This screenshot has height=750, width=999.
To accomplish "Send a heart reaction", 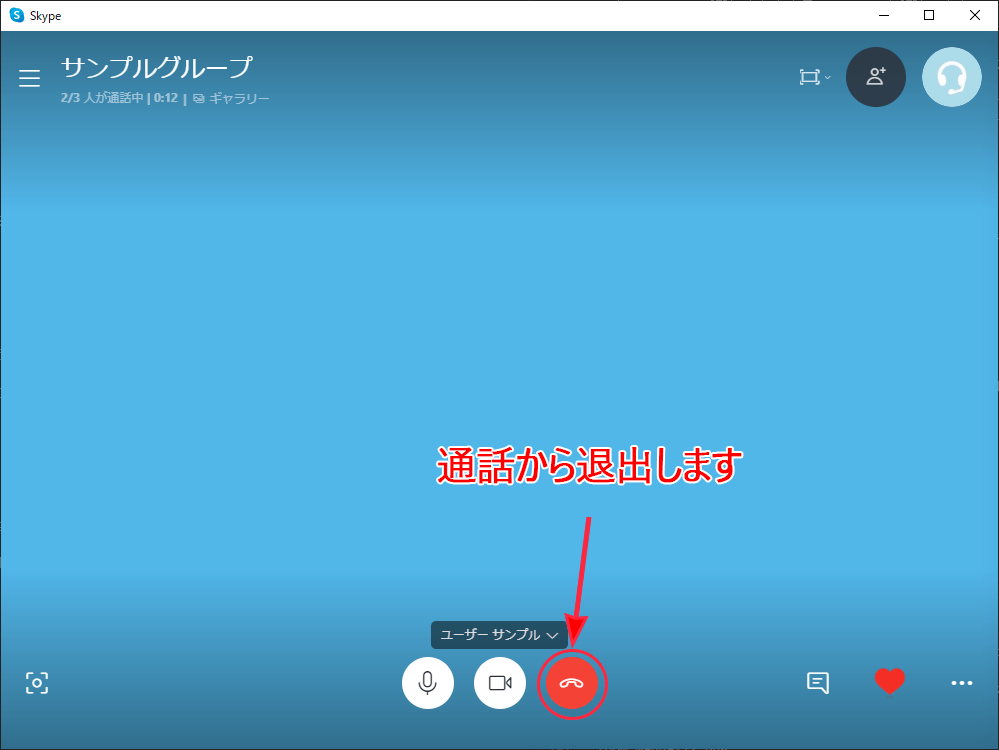I will (x=889, y=682).
